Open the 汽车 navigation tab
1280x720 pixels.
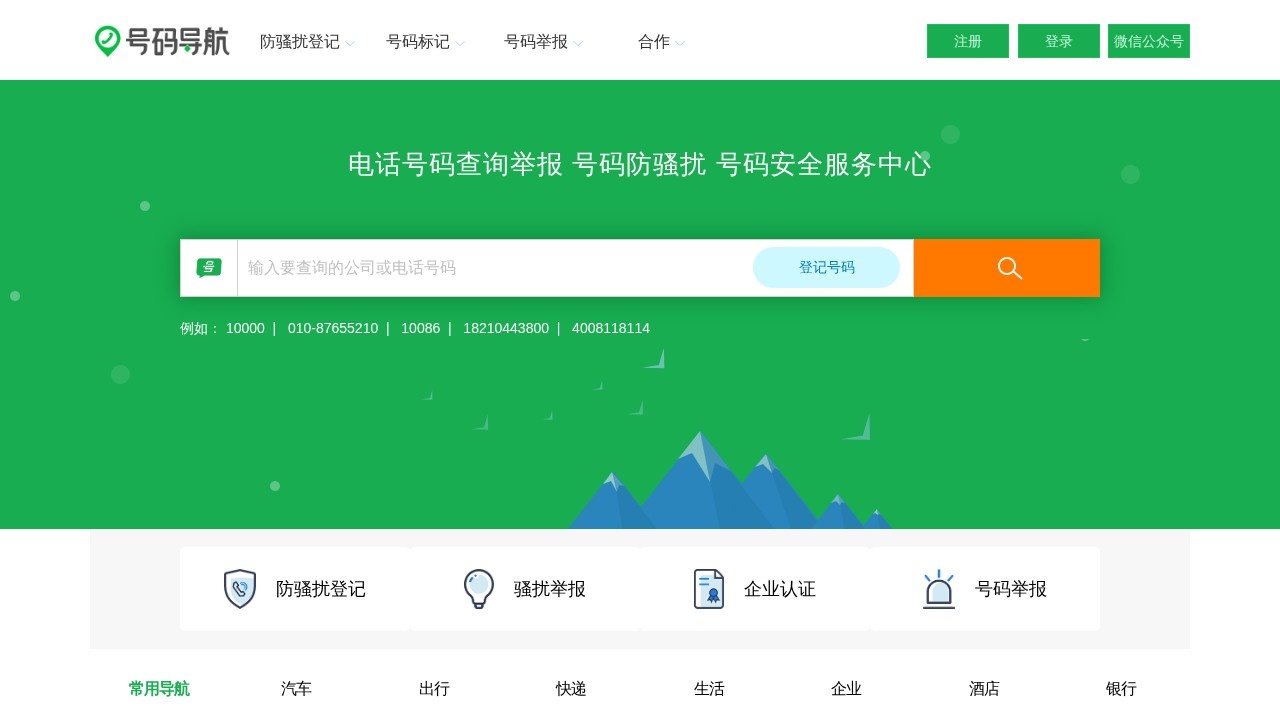[x=296, y=689]
